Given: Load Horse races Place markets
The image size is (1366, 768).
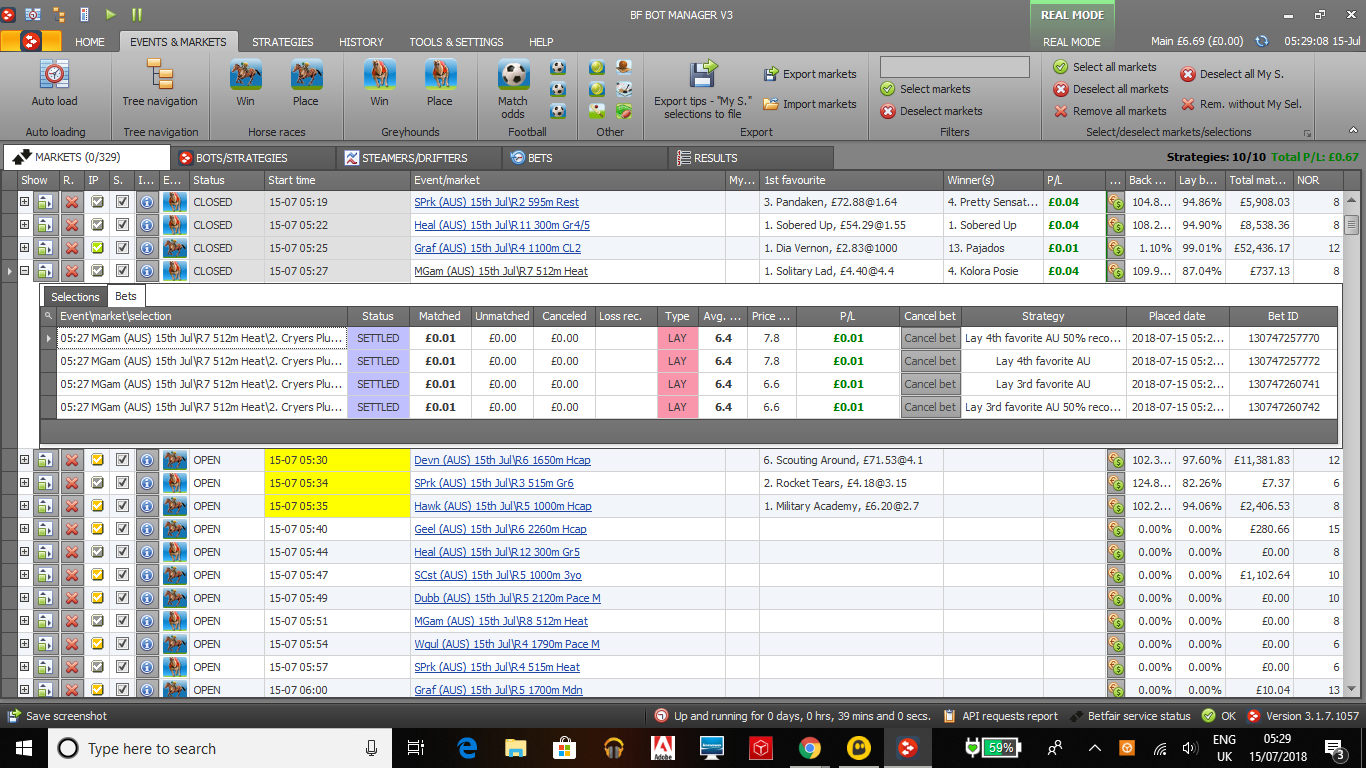Looking at the screenshot, I should click(x=306, y=75).
